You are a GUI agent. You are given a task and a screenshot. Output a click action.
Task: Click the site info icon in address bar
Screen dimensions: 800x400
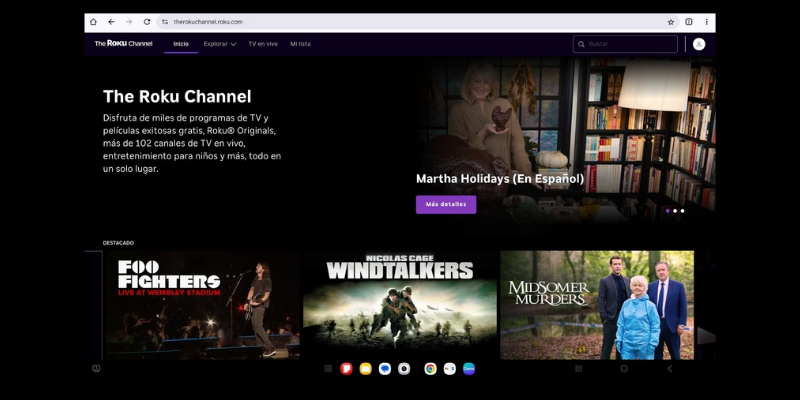click(x=165, y=21)
